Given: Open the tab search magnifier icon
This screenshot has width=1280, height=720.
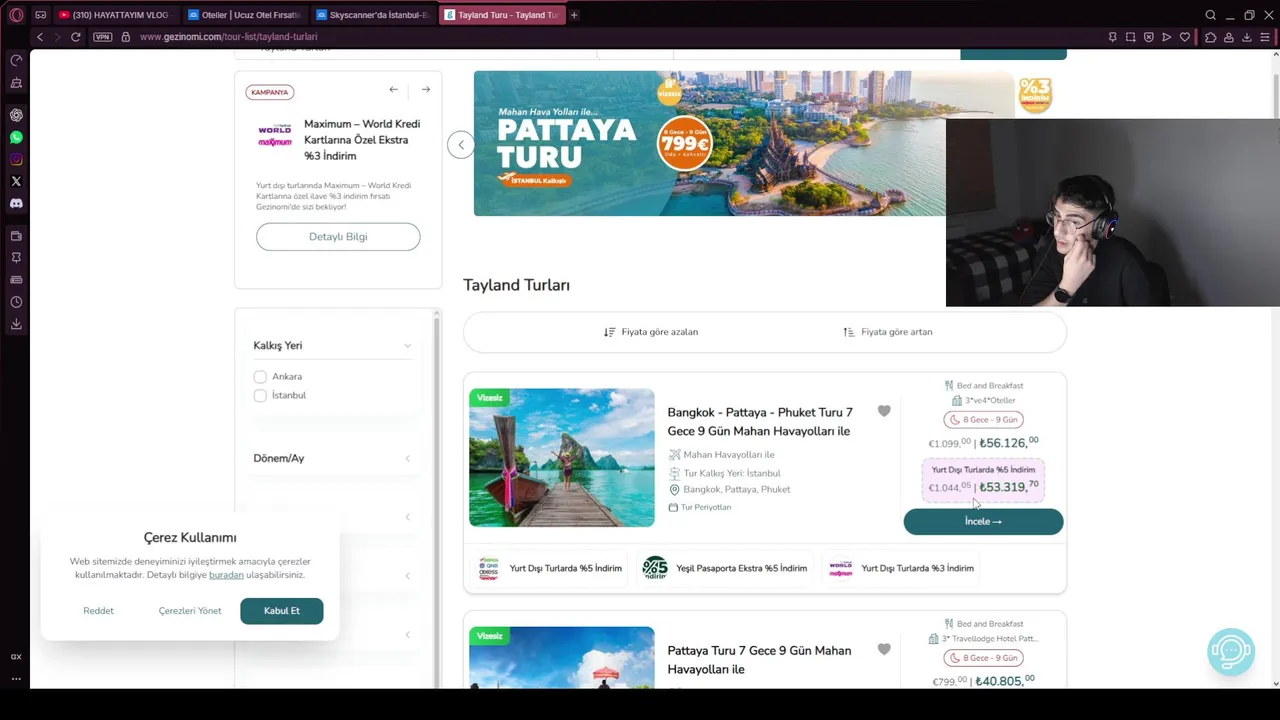Looking at the screenshot, I should click(x=1210, y=15).
